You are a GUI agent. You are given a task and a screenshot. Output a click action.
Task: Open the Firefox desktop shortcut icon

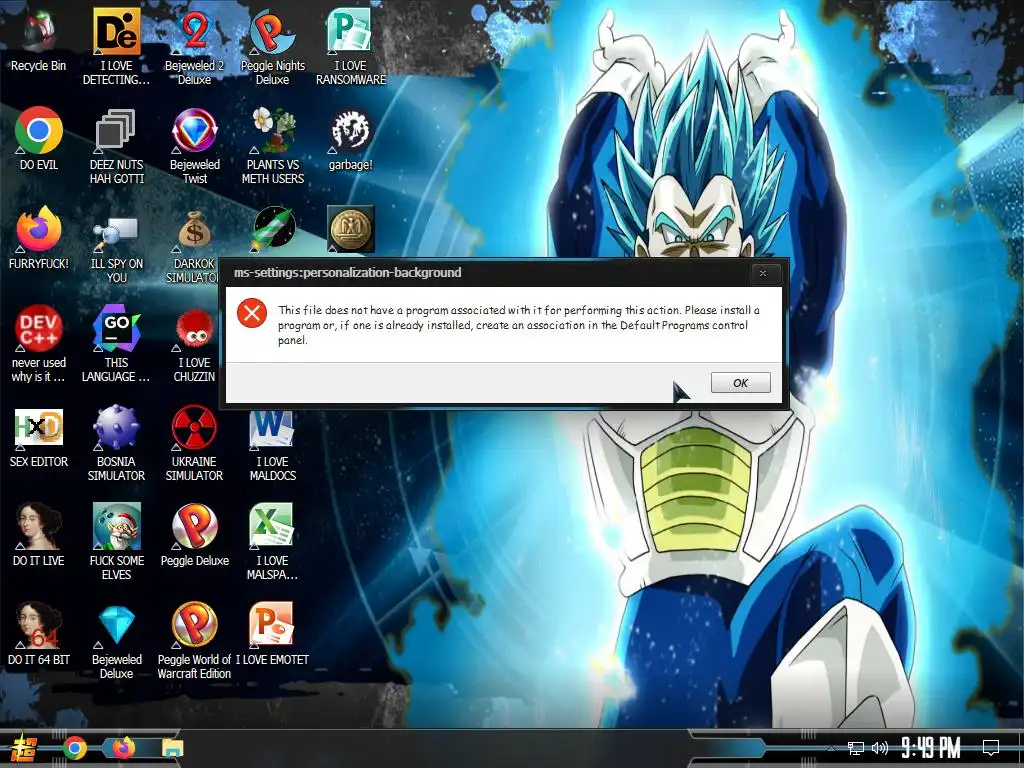tap(39, 238)
